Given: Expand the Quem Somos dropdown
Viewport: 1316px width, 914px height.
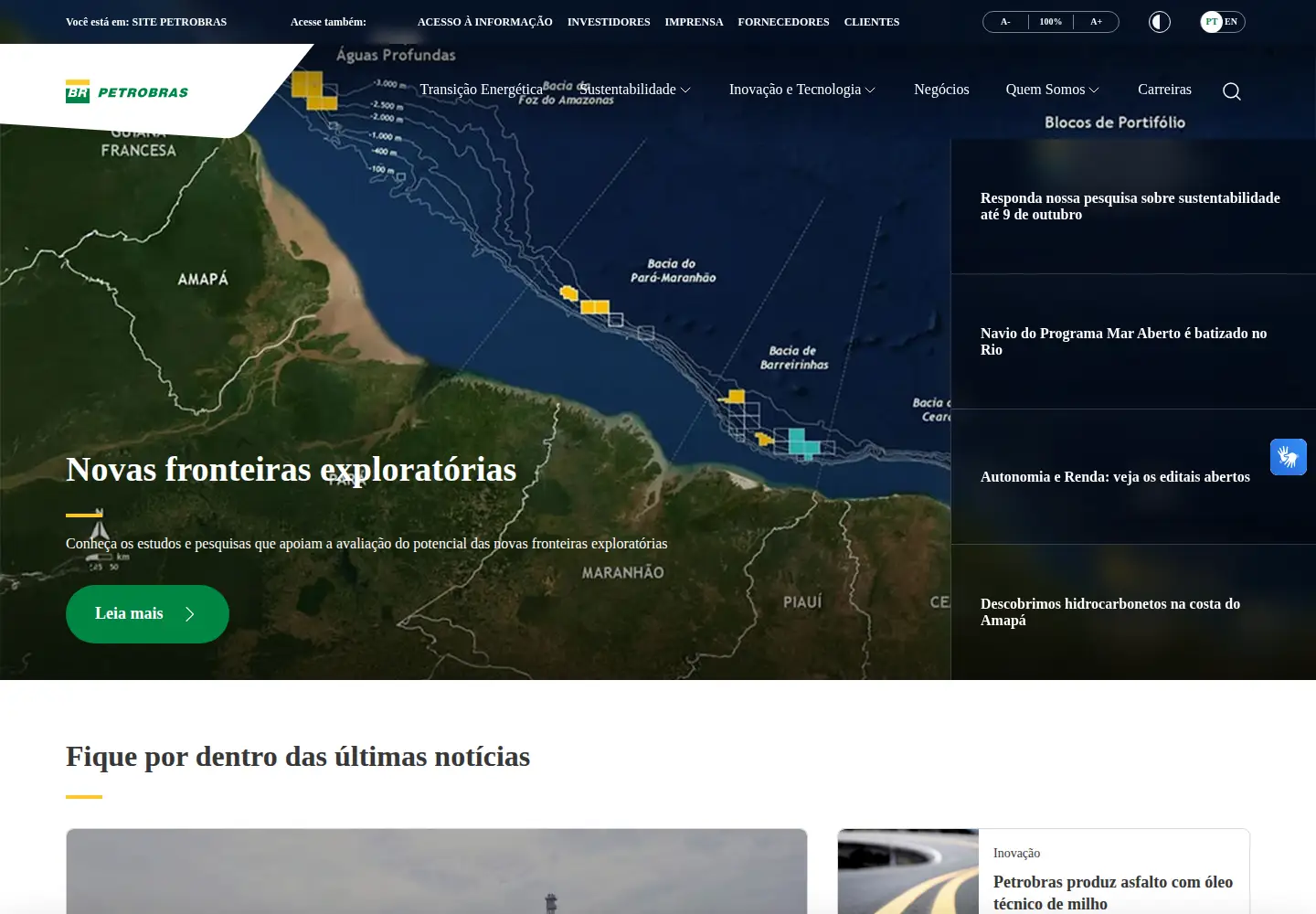Looking at the screenshot, I should point(1053,90).
